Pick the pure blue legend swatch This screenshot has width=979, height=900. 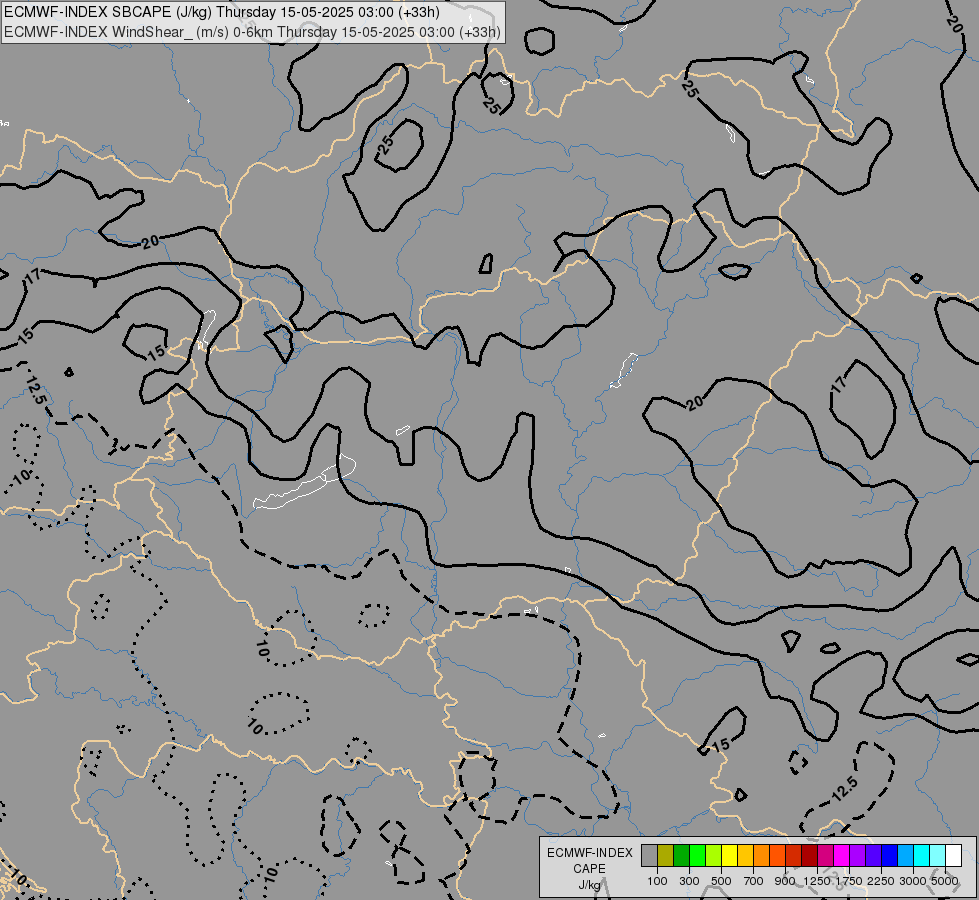coord(890,855)
